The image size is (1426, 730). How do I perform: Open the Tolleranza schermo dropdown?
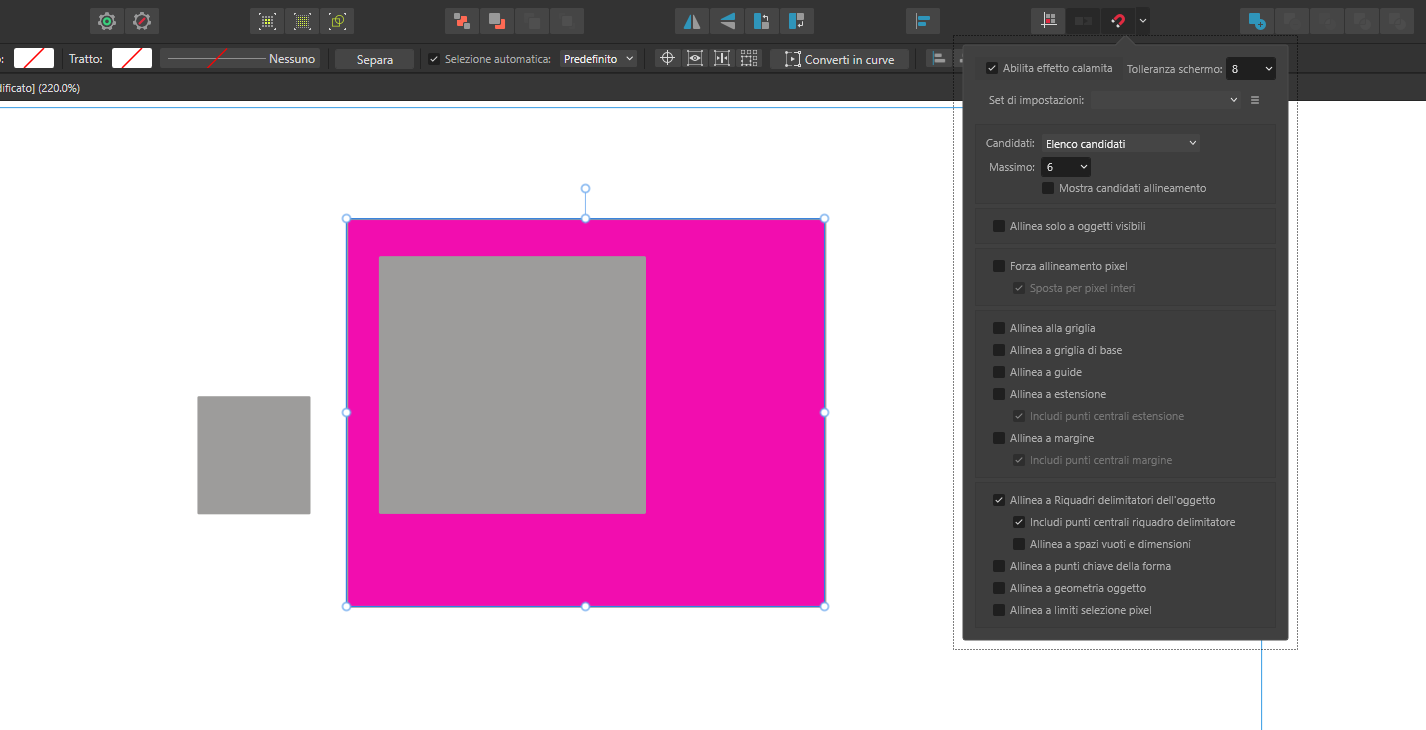coord(1250,69)
